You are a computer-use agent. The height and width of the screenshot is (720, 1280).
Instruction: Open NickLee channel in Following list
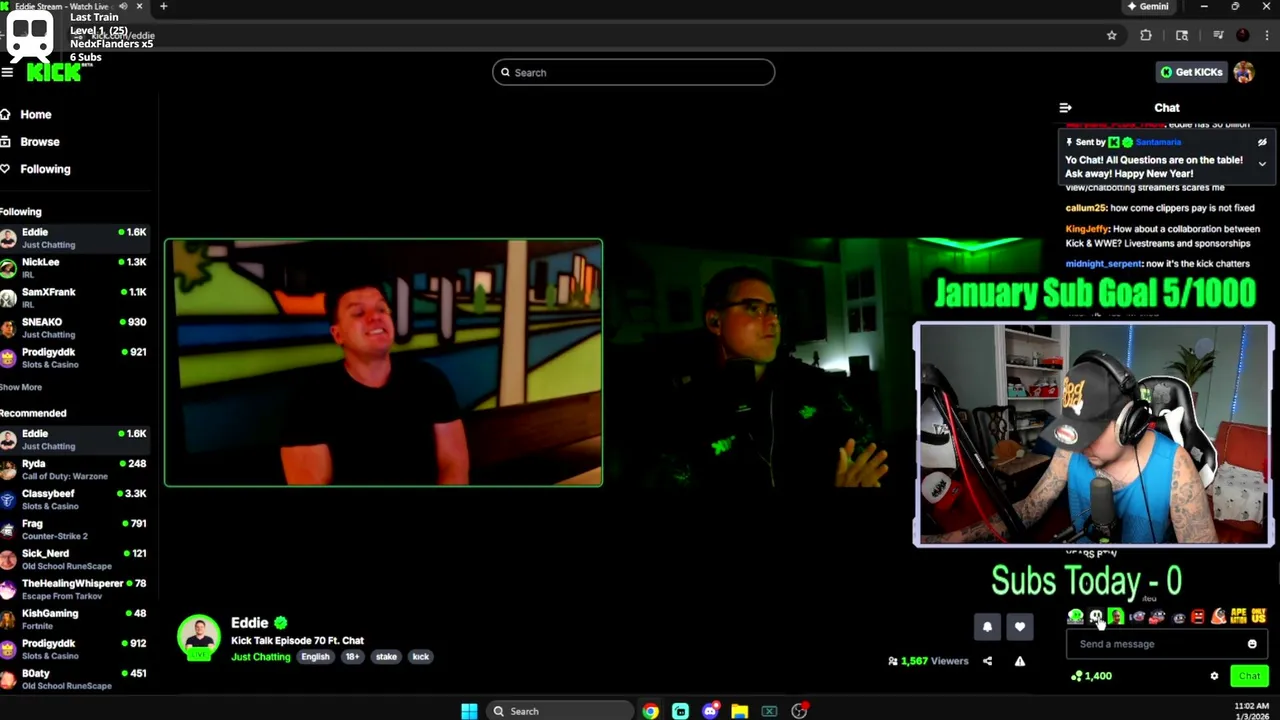[75, 267]
